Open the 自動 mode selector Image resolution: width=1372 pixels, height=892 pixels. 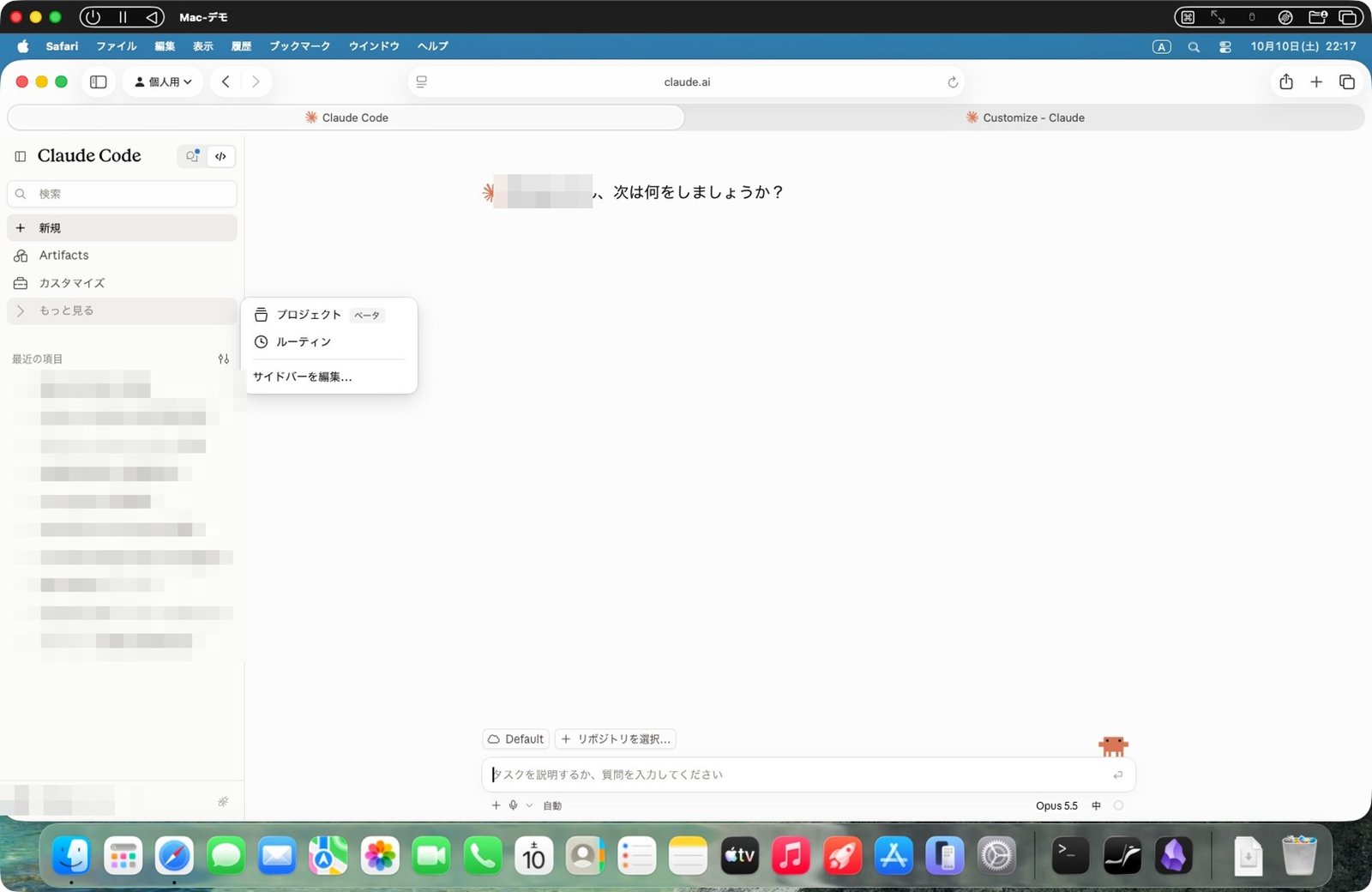(552, 805)
